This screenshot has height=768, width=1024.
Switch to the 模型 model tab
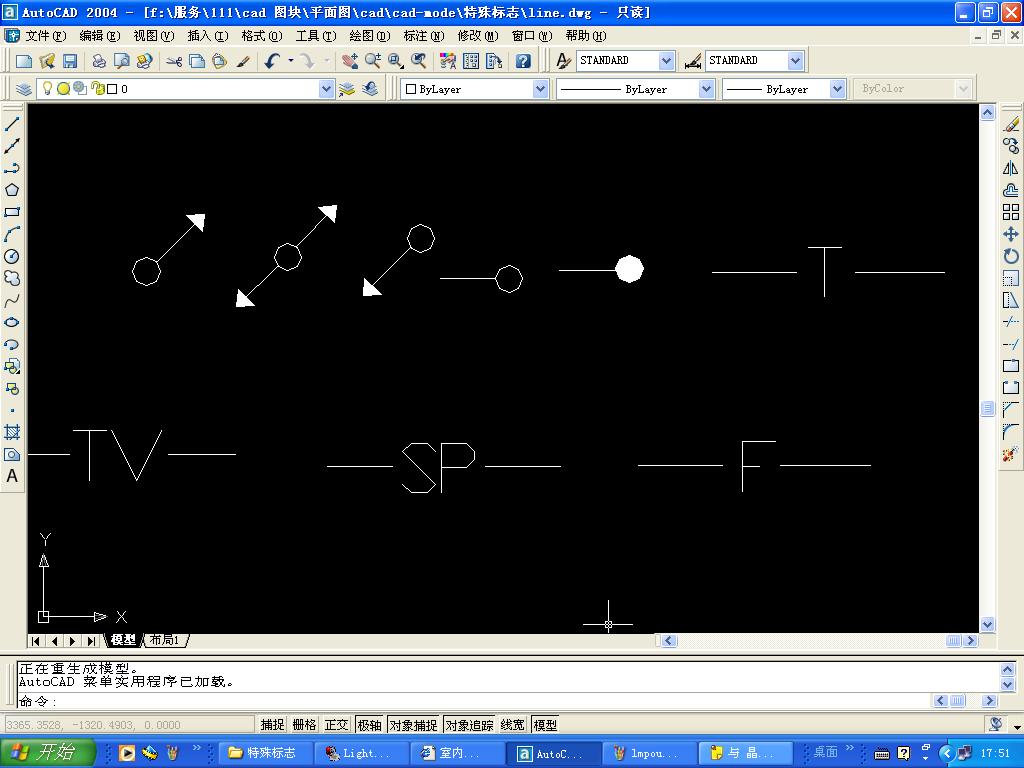[x=123, y=640]
